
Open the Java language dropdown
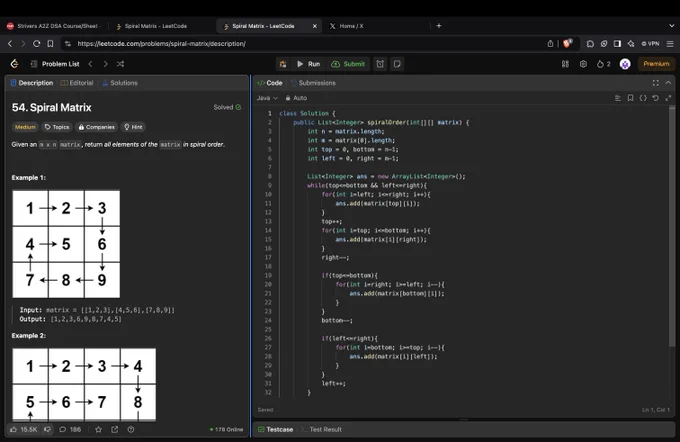pyautogui.click(x=267, y=98)
